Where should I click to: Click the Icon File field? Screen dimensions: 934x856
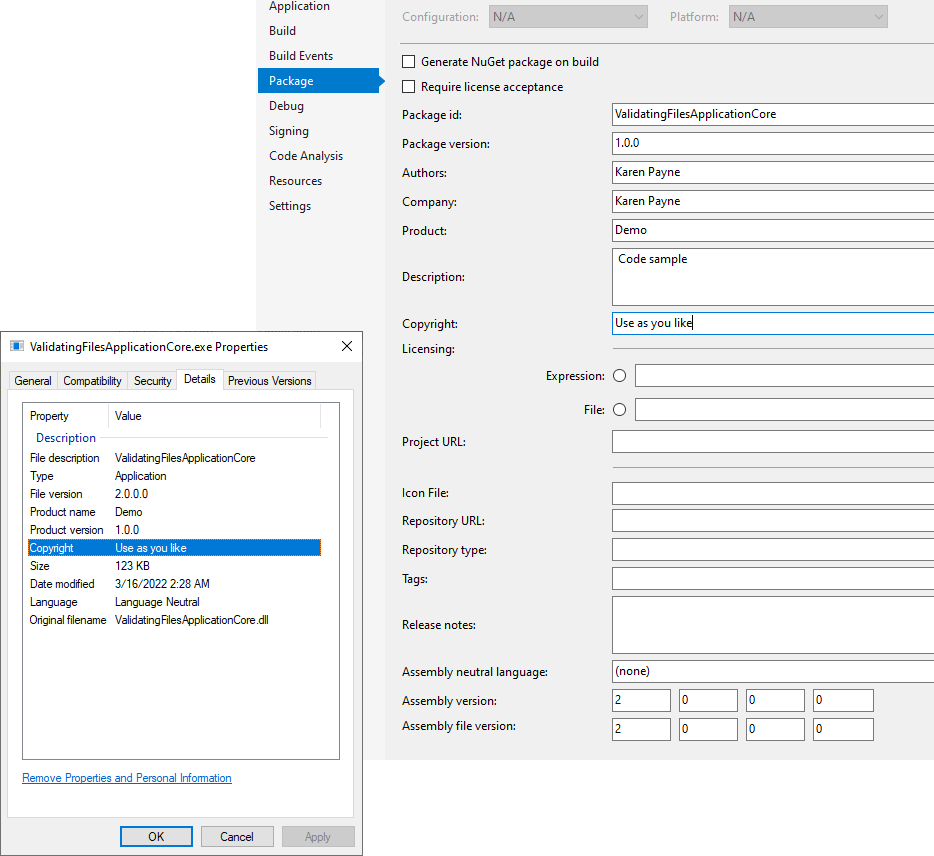(x=773, y=493)
